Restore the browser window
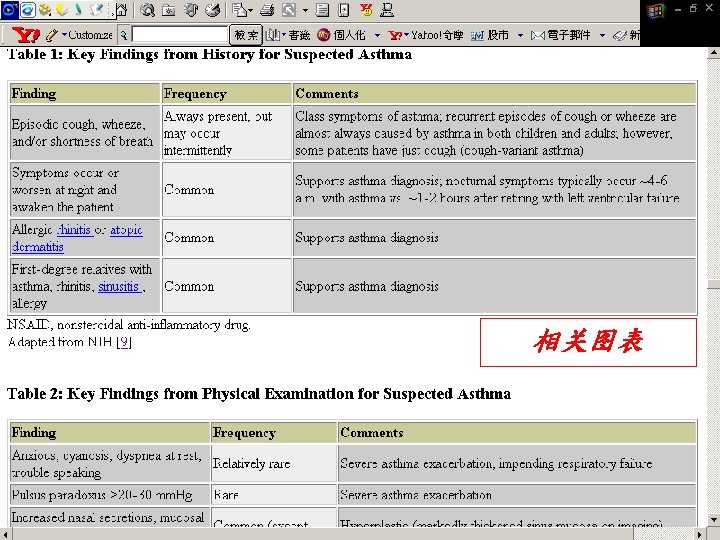Viewport: 720px width, 540px height. 693,8
